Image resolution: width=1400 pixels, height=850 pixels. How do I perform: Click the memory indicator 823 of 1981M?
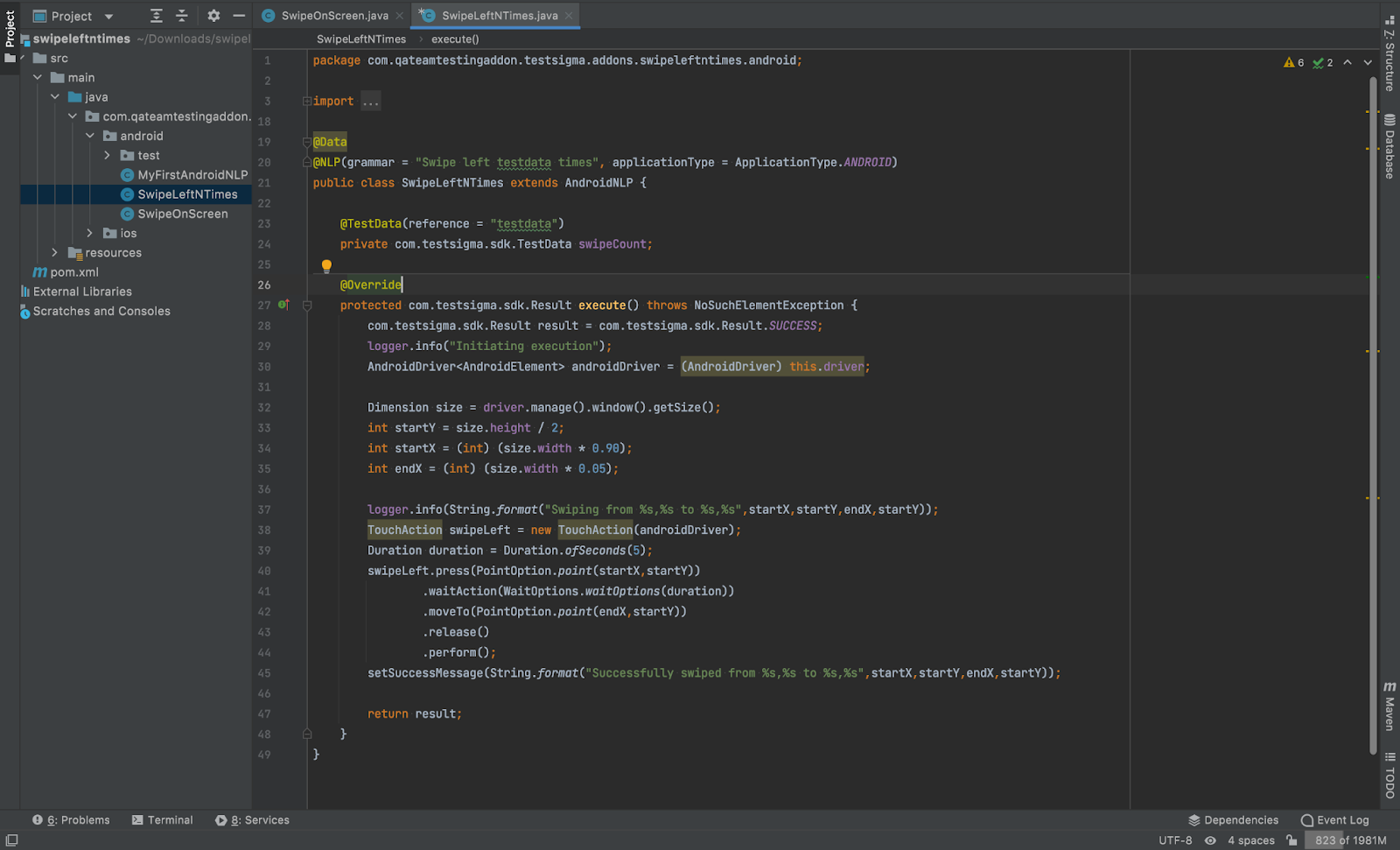point(1350,840)
